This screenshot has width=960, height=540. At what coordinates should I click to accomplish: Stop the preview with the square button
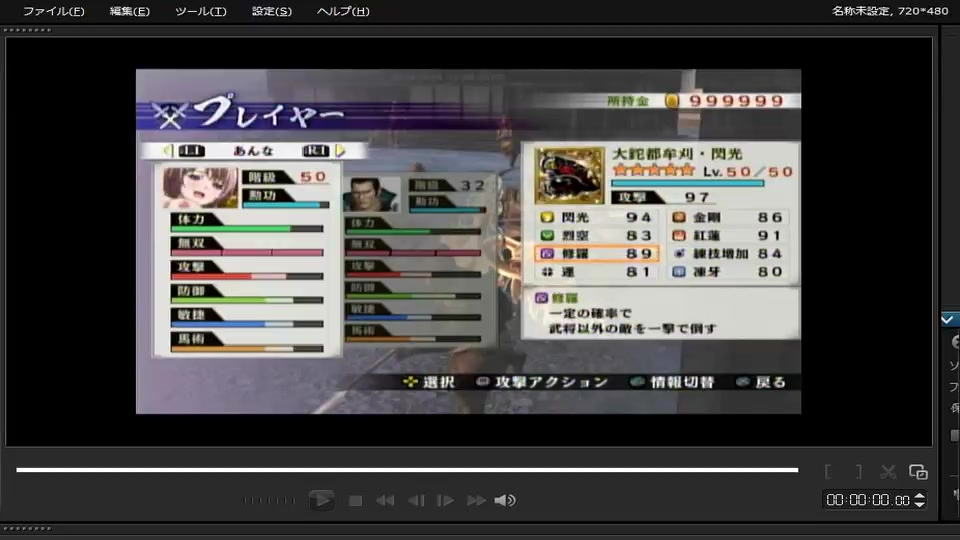pos(355,501)
